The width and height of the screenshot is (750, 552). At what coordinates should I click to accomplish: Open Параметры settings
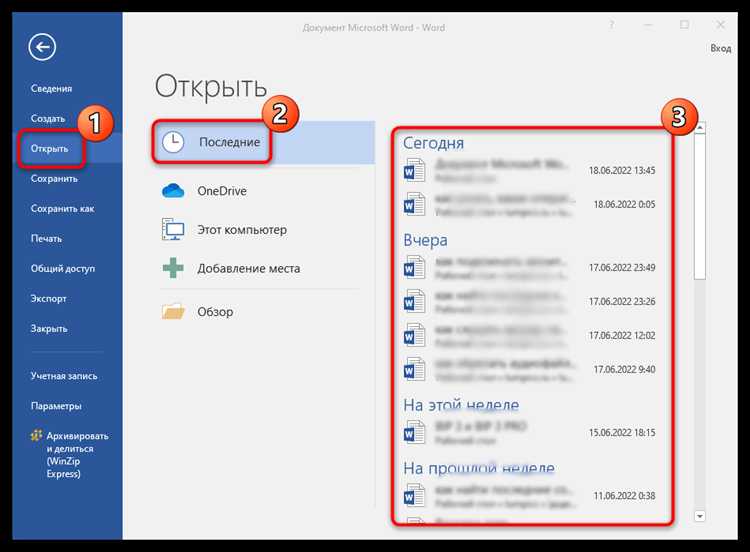point(56,406)
